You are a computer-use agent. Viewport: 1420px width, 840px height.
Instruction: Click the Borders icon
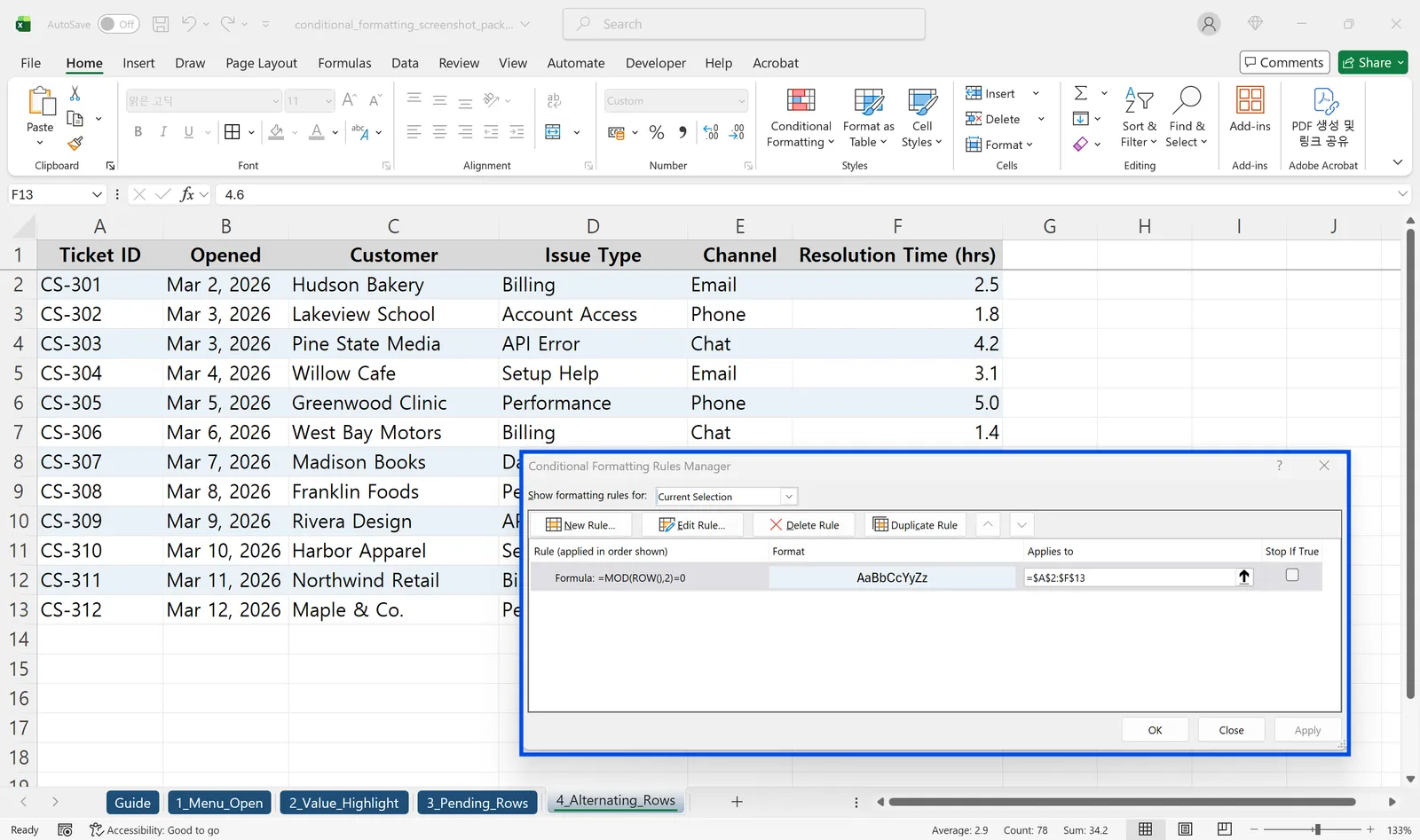(x=233, y=132)
